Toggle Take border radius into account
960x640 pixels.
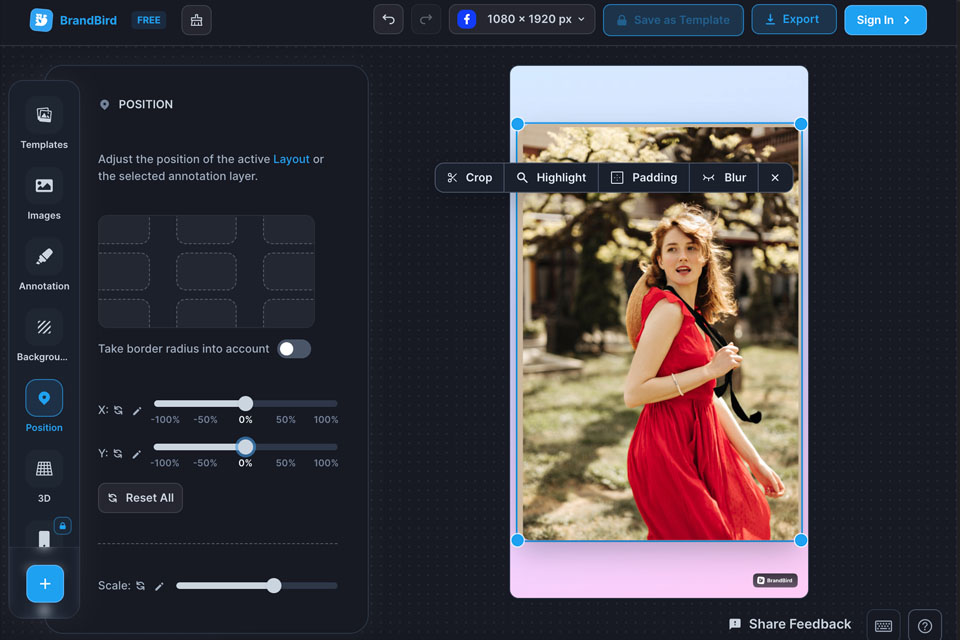coord(294,349)
